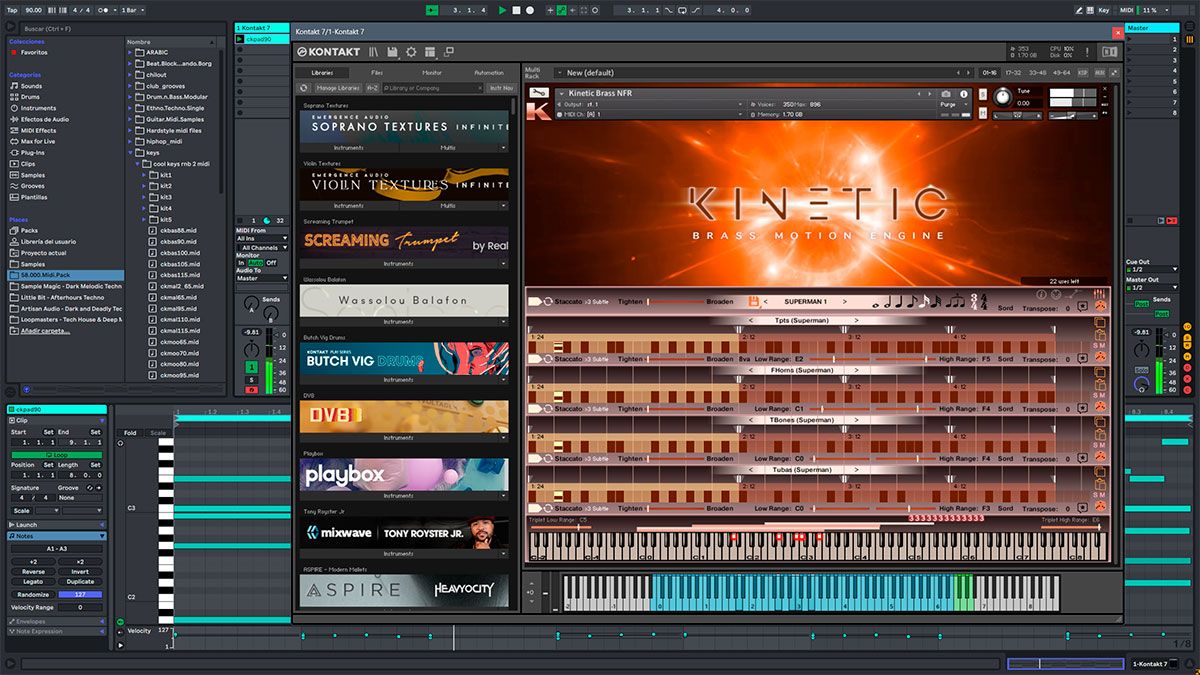Switch to the Monitor tab in Kontakt
The image size is (1200, 675).
point(432,73)
